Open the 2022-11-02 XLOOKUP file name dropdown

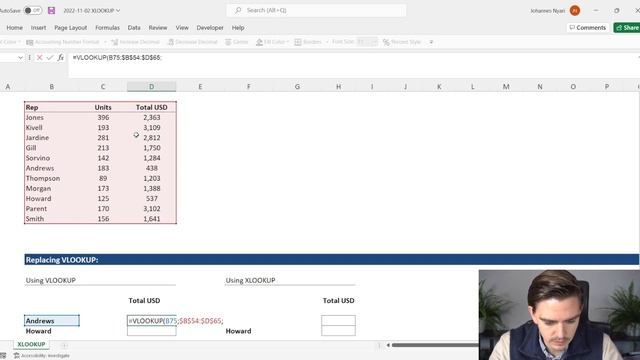[x=92, y=10]
